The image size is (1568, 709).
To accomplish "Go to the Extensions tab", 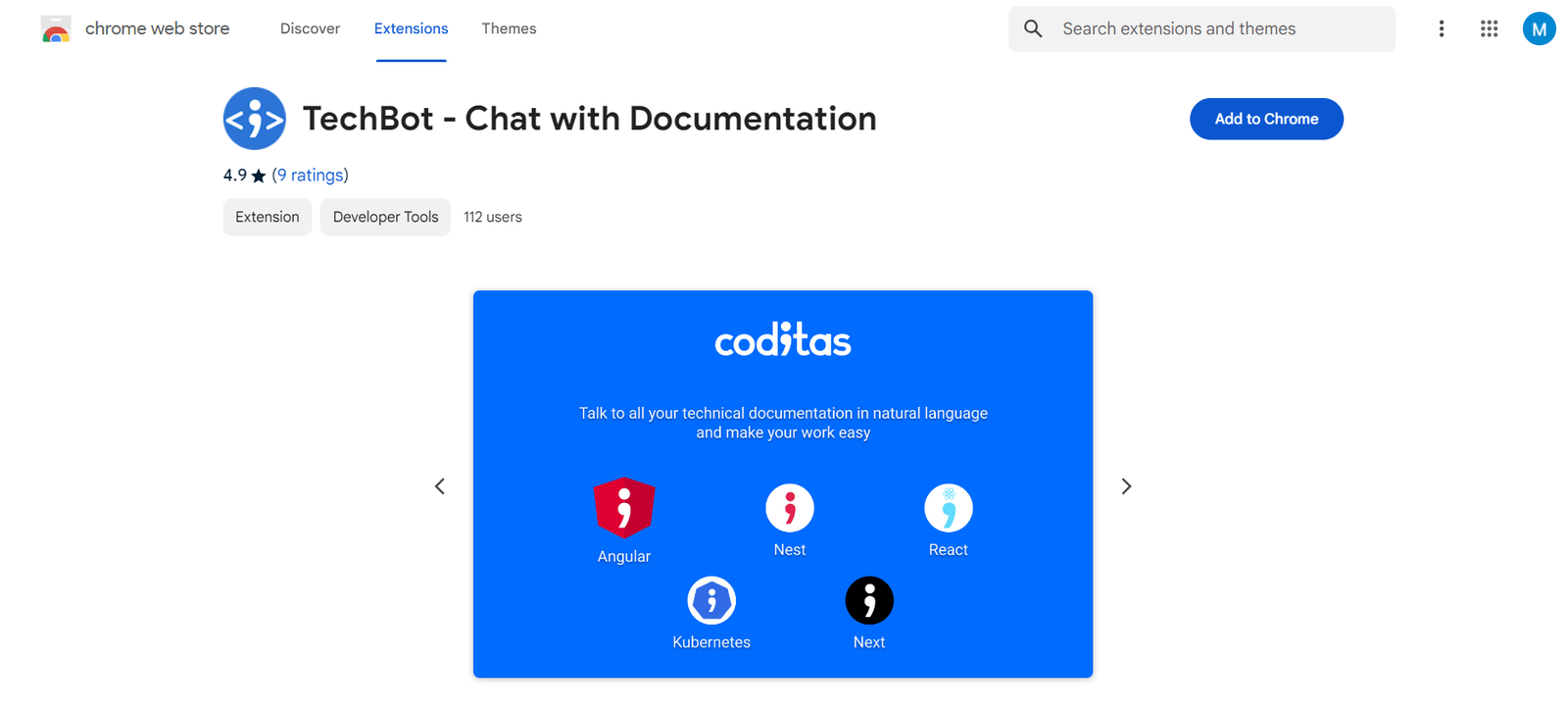I will (411, 29).
